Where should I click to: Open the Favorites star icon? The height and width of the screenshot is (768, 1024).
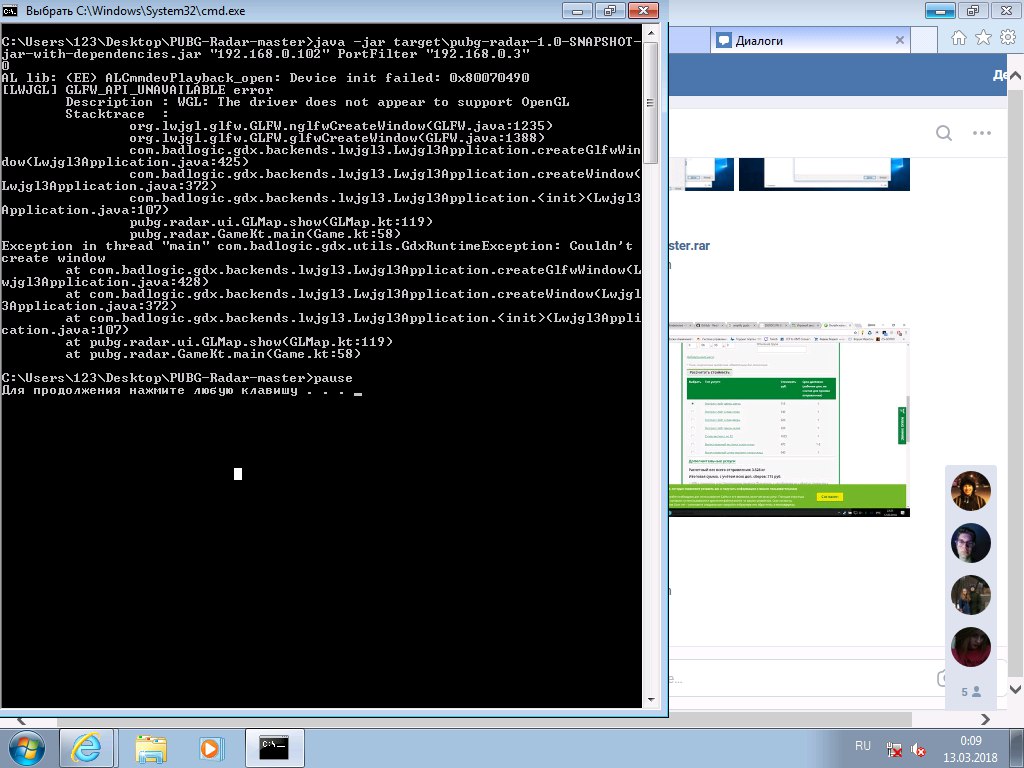tap(983, 38)
